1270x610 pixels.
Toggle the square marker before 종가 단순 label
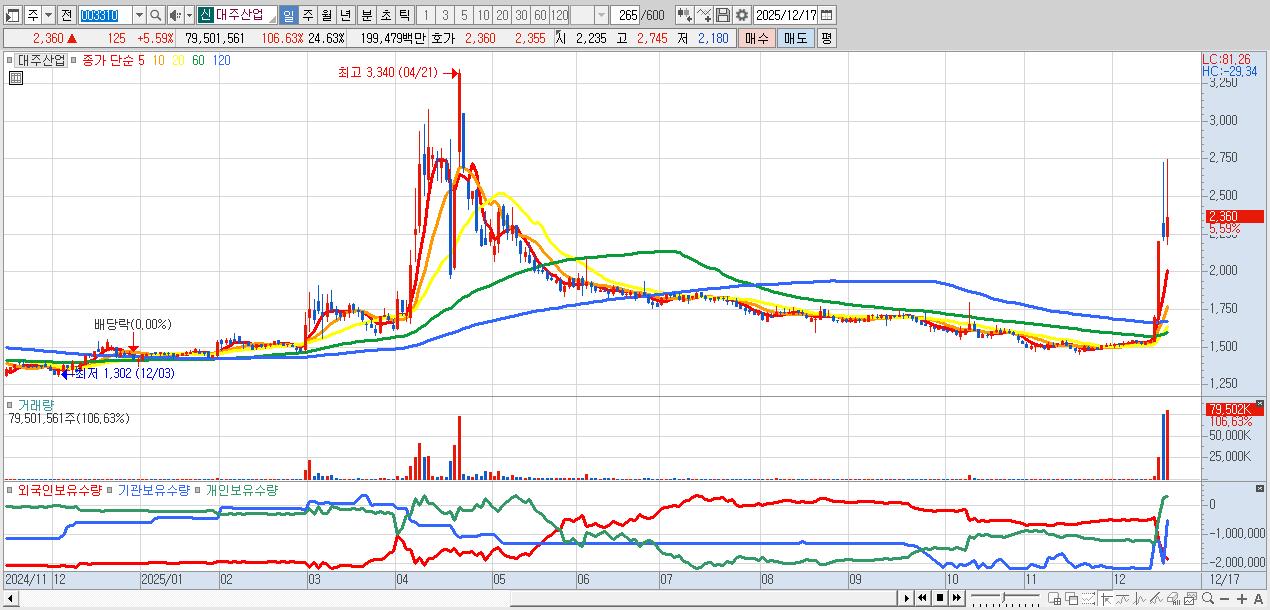(x=73, y=60)
